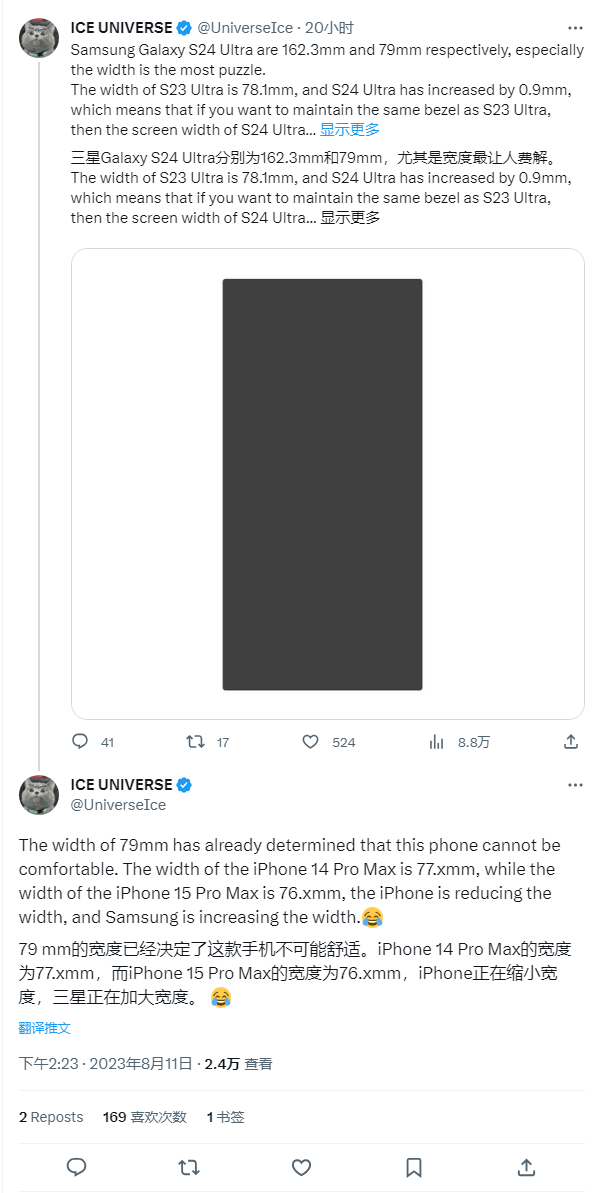
Task: View the 169 喜欢次数 likes list
Action: 144,1117
